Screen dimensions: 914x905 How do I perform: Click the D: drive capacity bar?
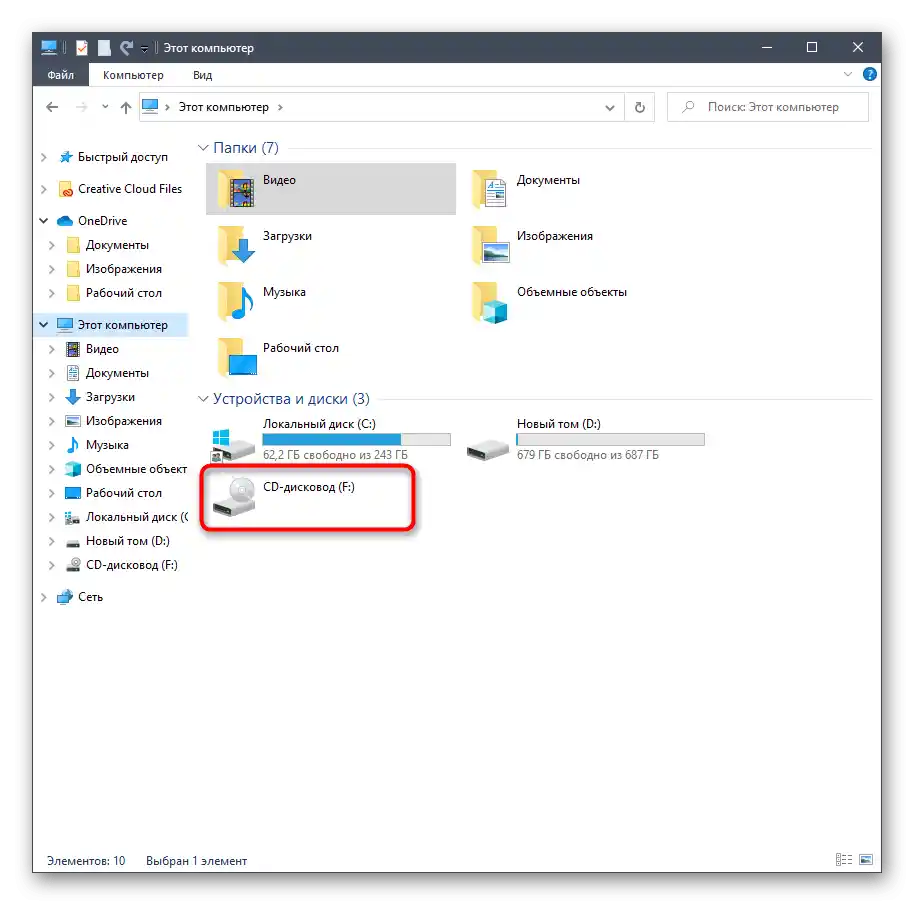point(610,439)
